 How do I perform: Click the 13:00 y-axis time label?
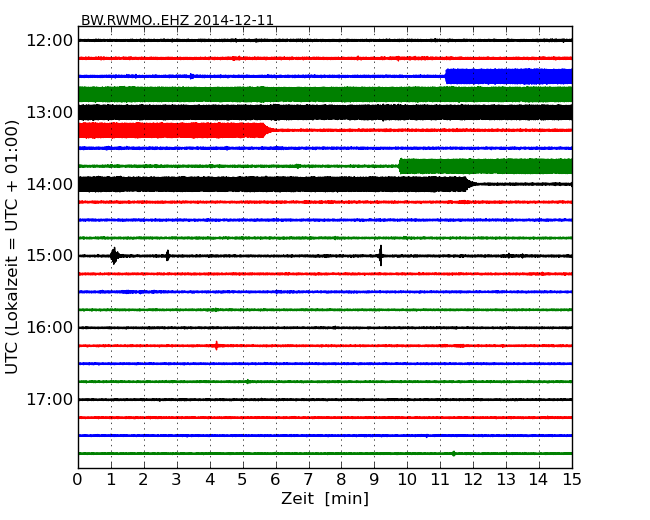coord(49,112)
